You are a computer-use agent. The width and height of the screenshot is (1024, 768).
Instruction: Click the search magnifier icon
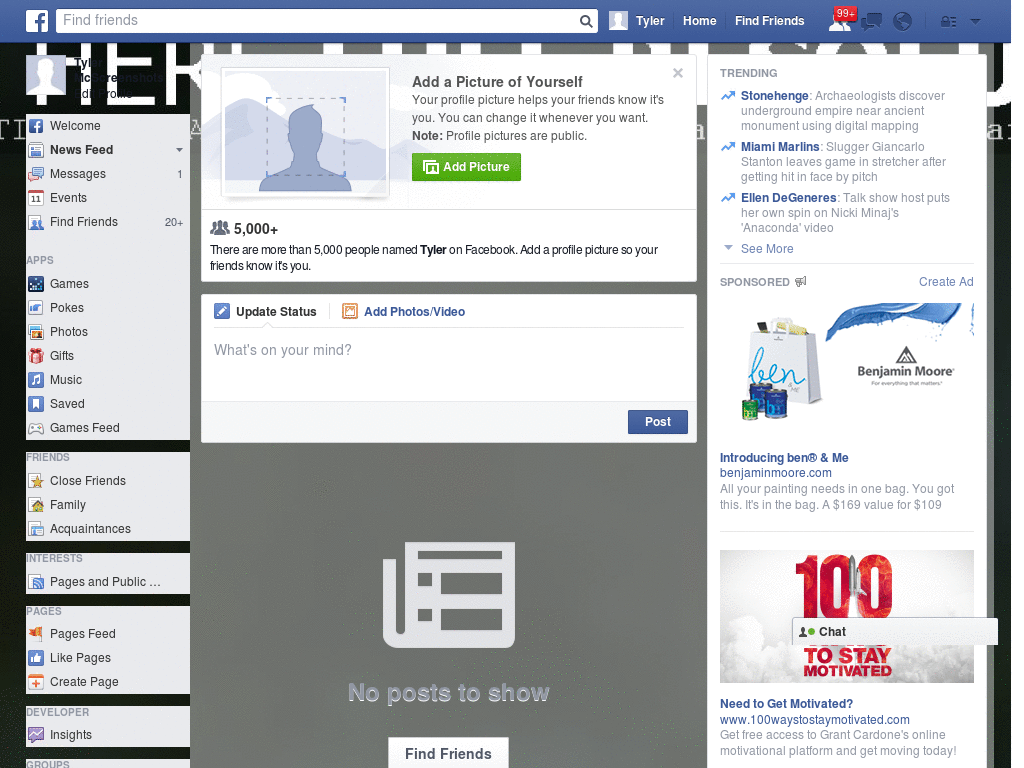586,22
